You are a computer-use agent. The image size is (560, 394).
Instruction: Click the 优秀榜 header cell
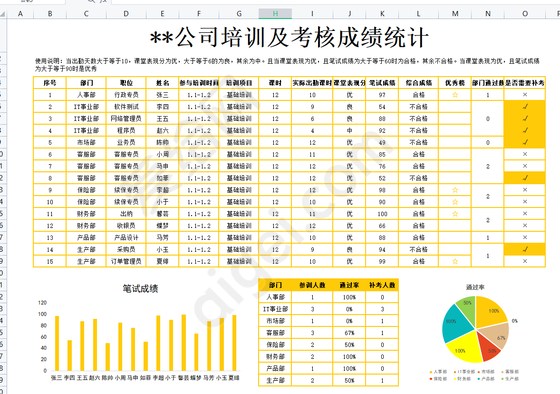[455, 83]
